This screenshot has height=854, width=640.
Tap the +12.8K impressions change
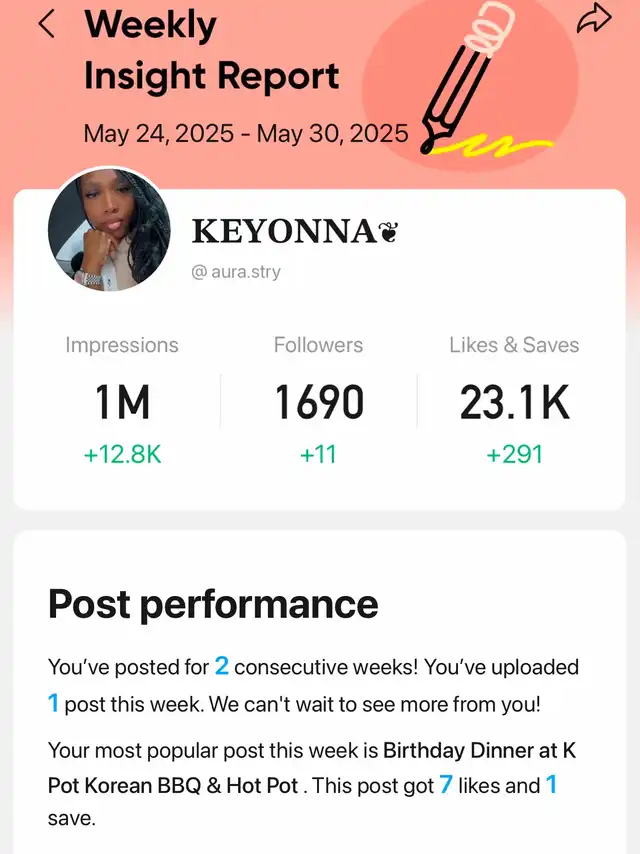tap(122, 454)
